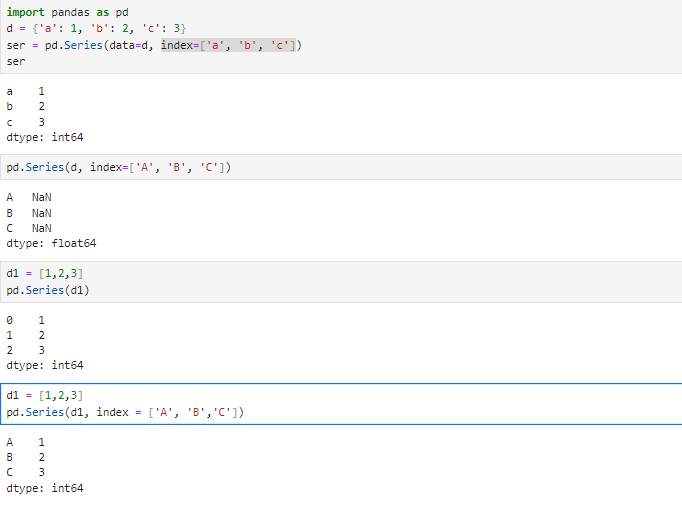Select output row 'B NaN'
Viewport: 682px width, 505px height.
29,213
